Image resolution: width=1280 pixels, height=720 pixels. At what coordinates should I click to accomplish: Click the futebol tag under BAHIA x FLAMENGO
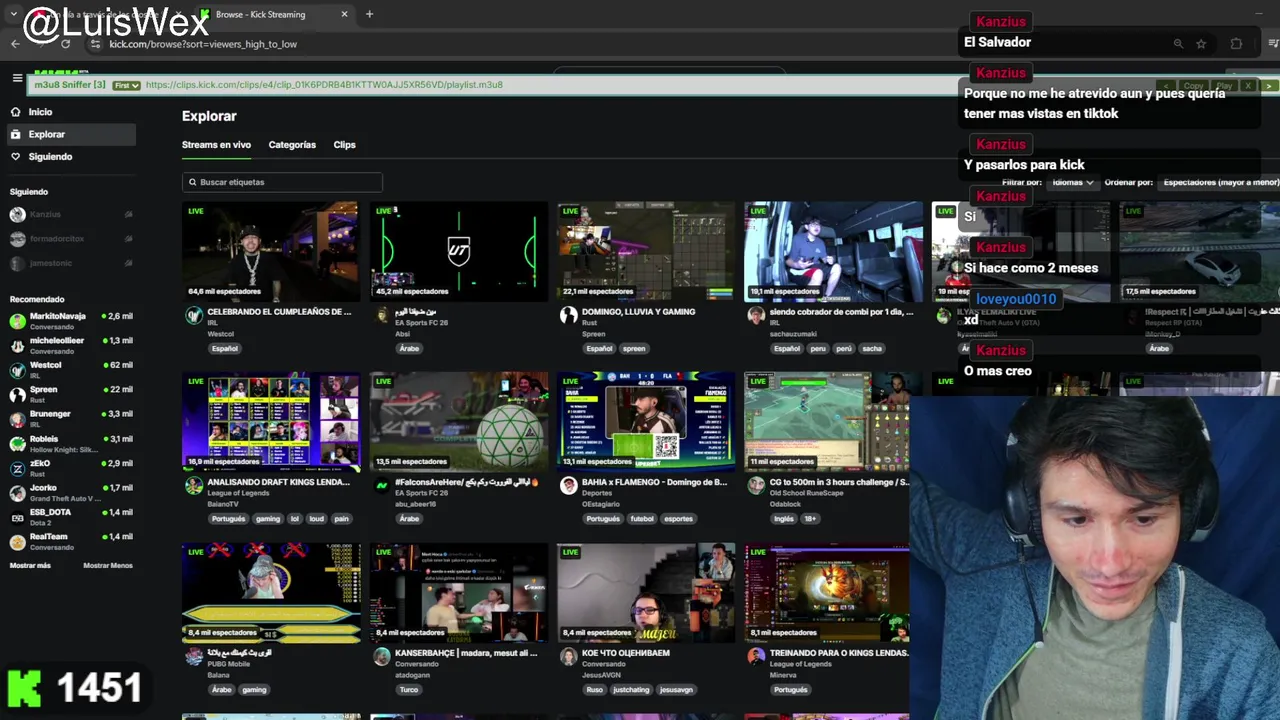[642, 519]
